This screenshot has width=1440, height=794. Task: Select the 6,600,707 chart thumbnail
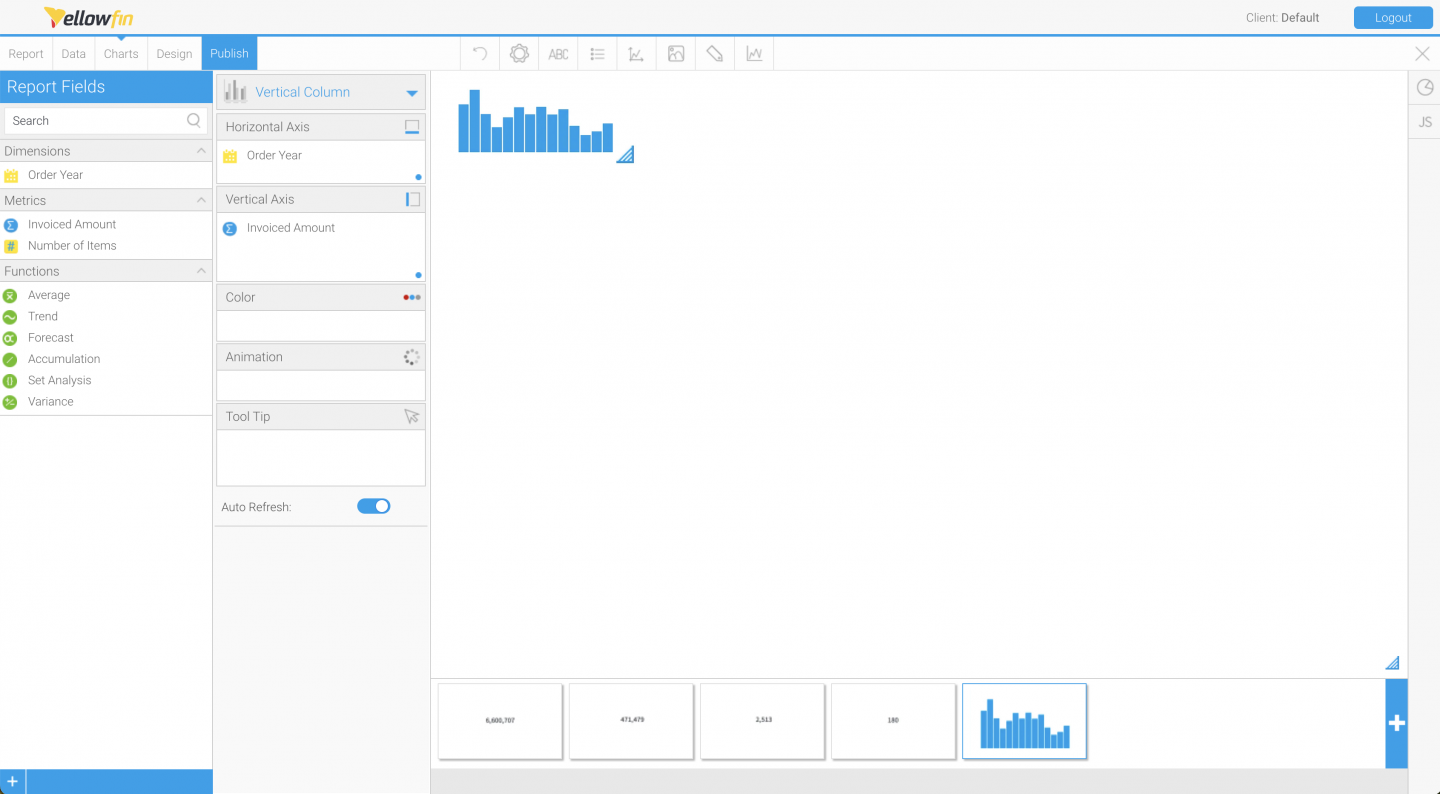coord(500,721)
